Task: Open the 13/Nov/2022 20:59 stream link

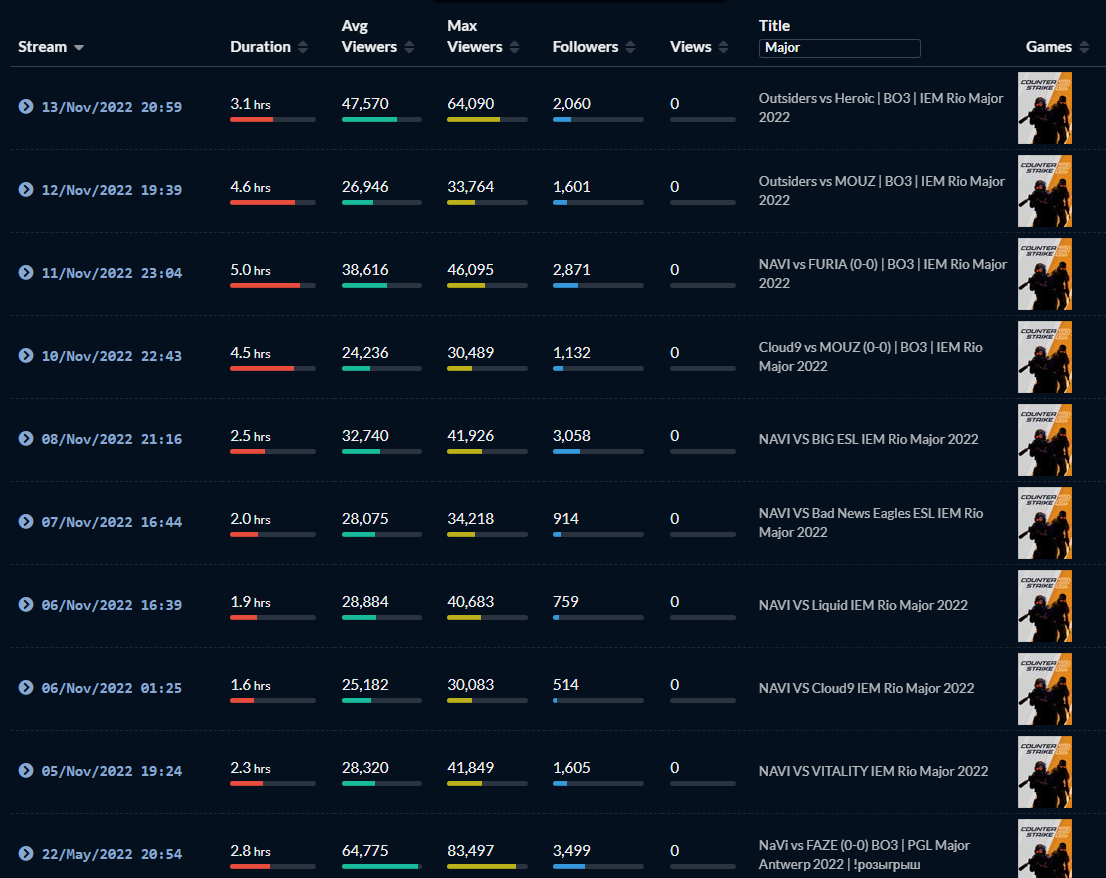Action: point(111,107)
